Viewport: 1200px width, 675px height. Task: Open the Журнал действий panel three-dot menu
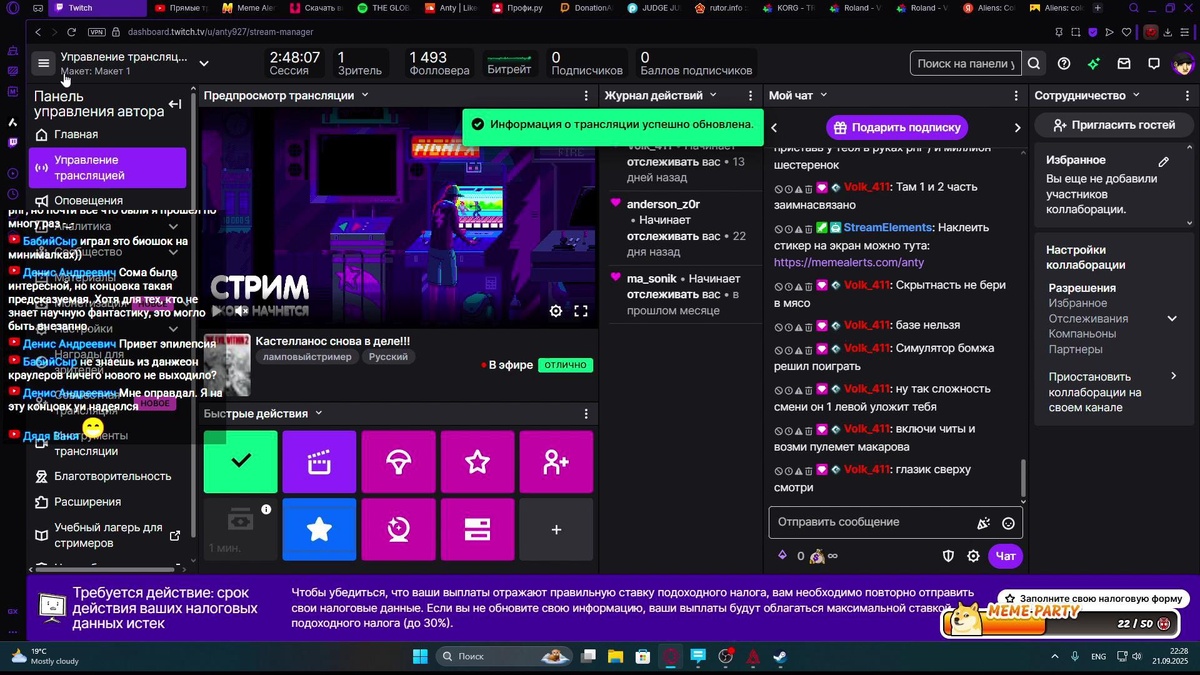click(751, 96)
